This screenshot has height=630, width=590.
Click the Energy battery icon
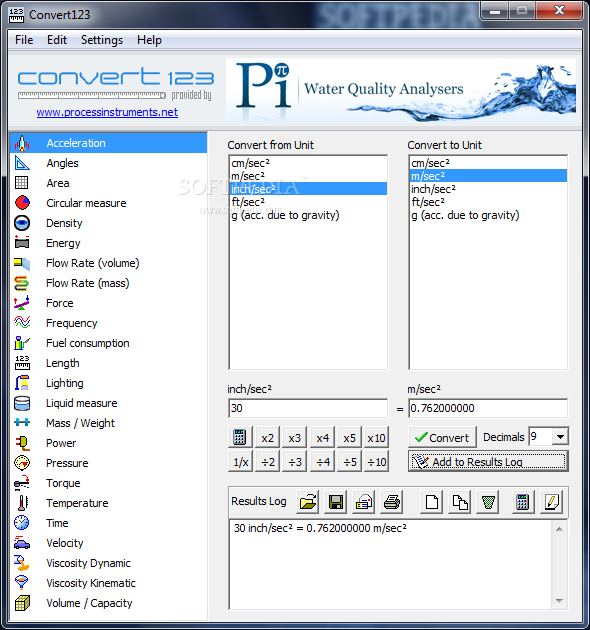(x=22, y=243)
